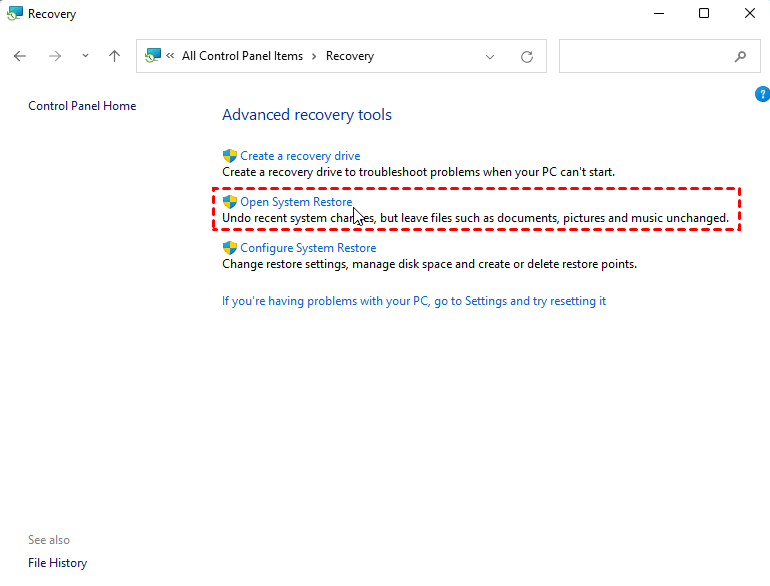Focus the Control Panel search box
The height and width of the screenshot is (586, 770).
click(645, 57)
